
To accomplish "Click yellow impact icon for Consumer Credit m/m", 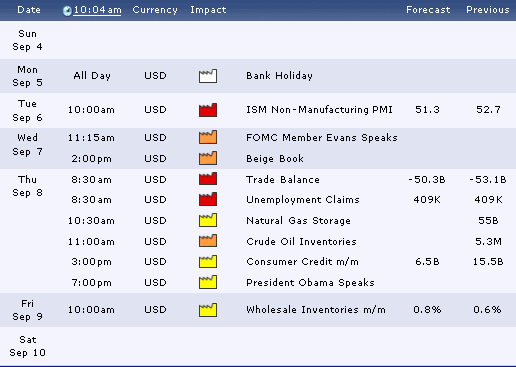I will click(x=208, y=262).
